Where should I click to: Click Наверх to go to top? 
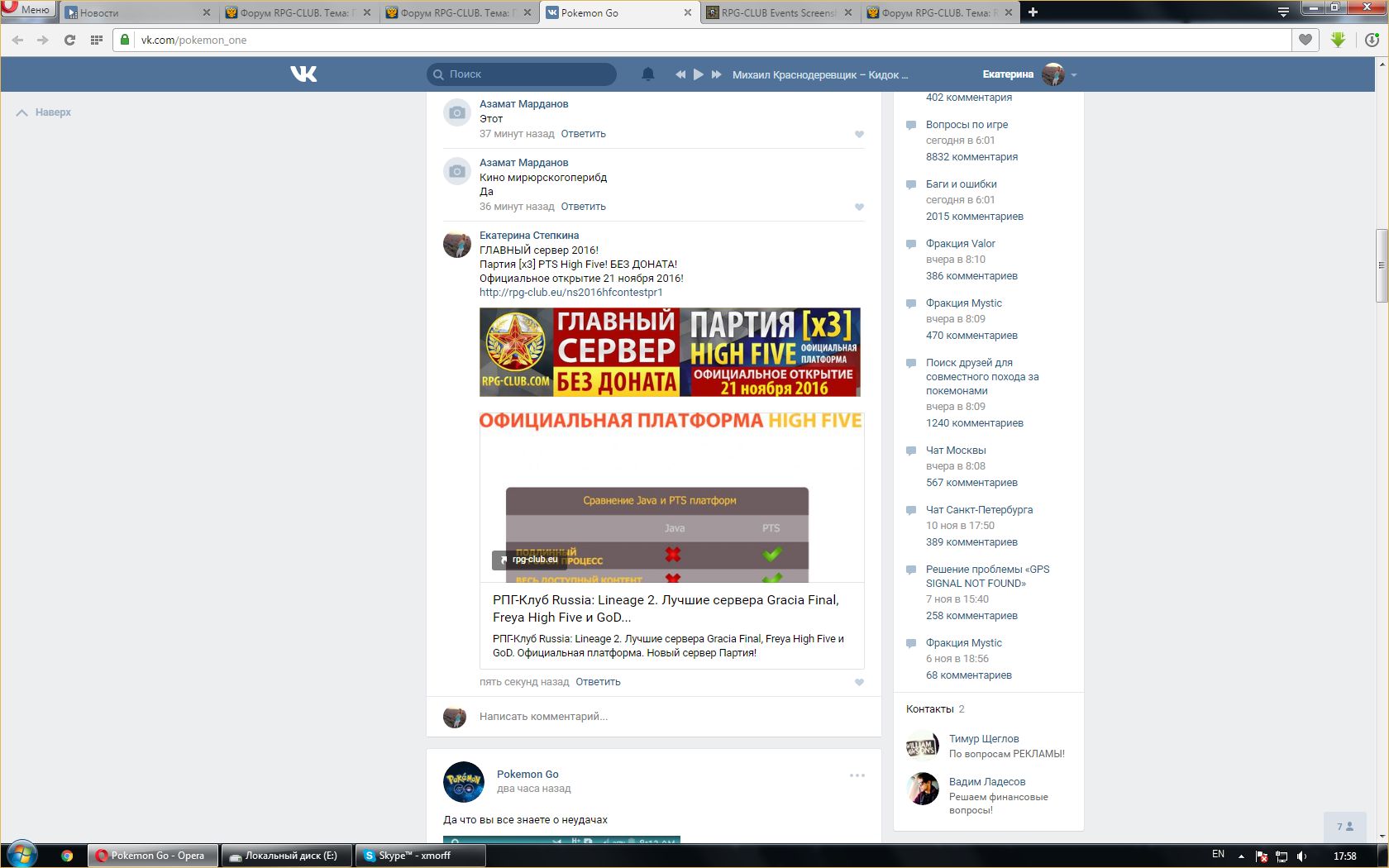pos(44,112)
